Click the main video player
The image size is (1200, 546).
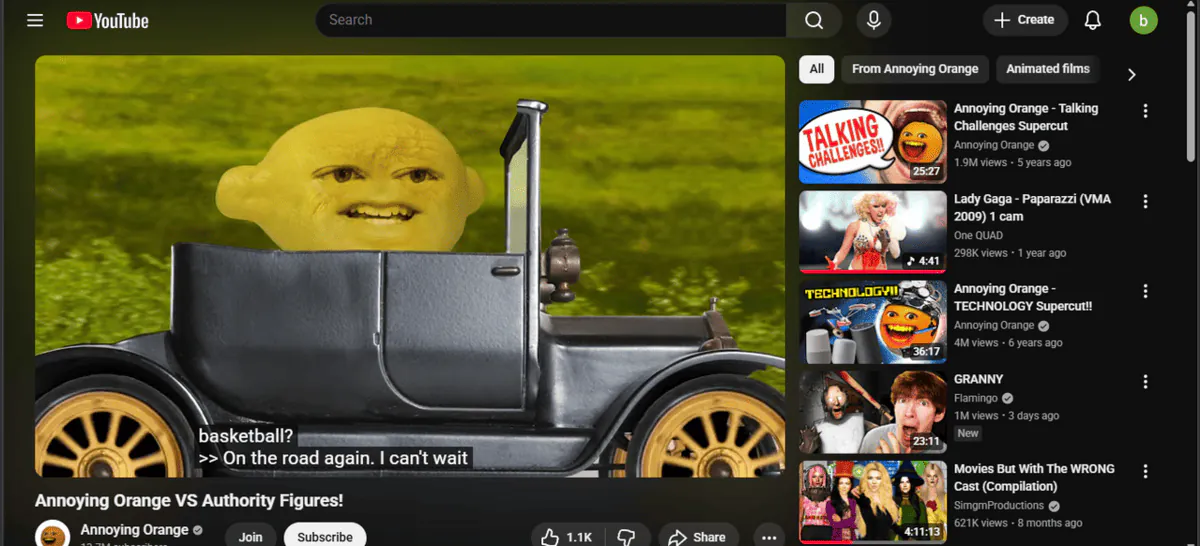pos(410,266)
